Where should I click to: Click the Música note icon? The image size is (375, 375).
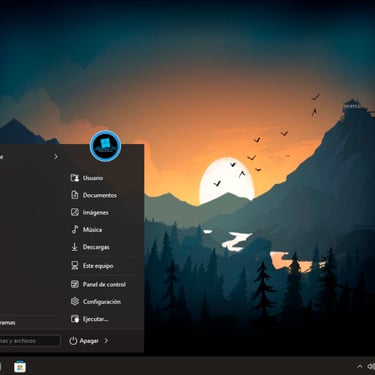point(75,229)
